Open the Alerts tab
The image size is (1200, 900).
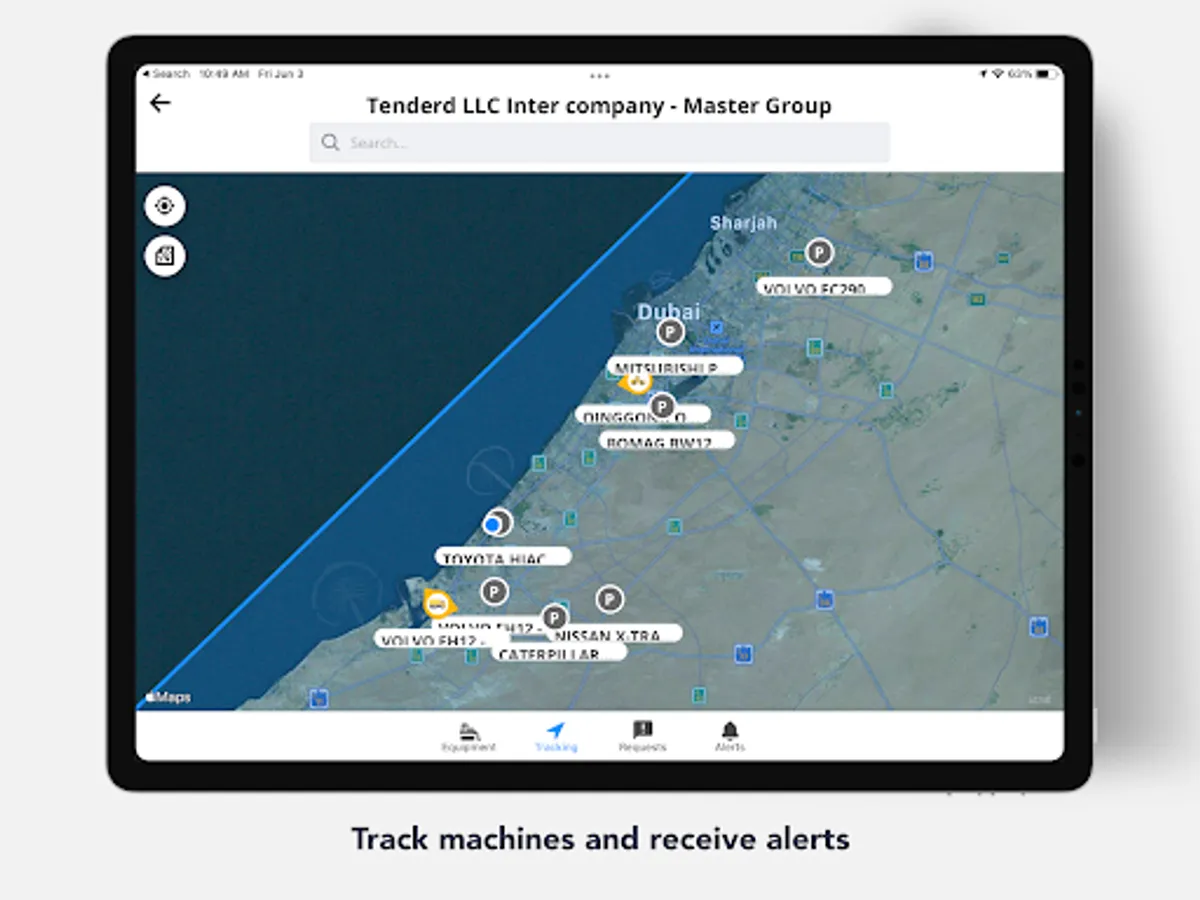click(730, 737)
